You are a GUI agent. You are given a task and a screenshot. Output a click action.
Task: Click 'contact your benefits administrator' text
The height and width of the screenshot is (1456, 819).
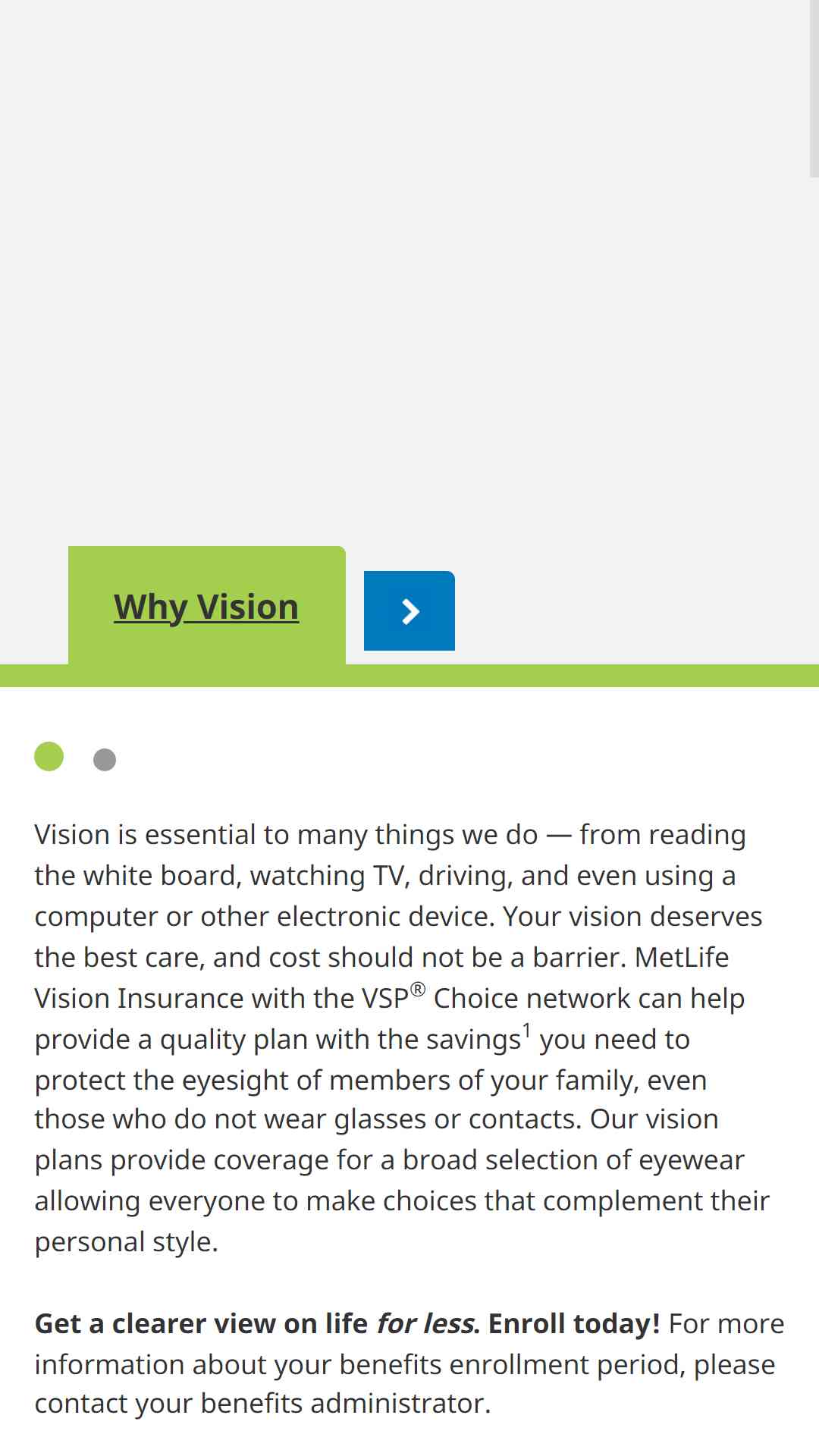pos(262,1404)
